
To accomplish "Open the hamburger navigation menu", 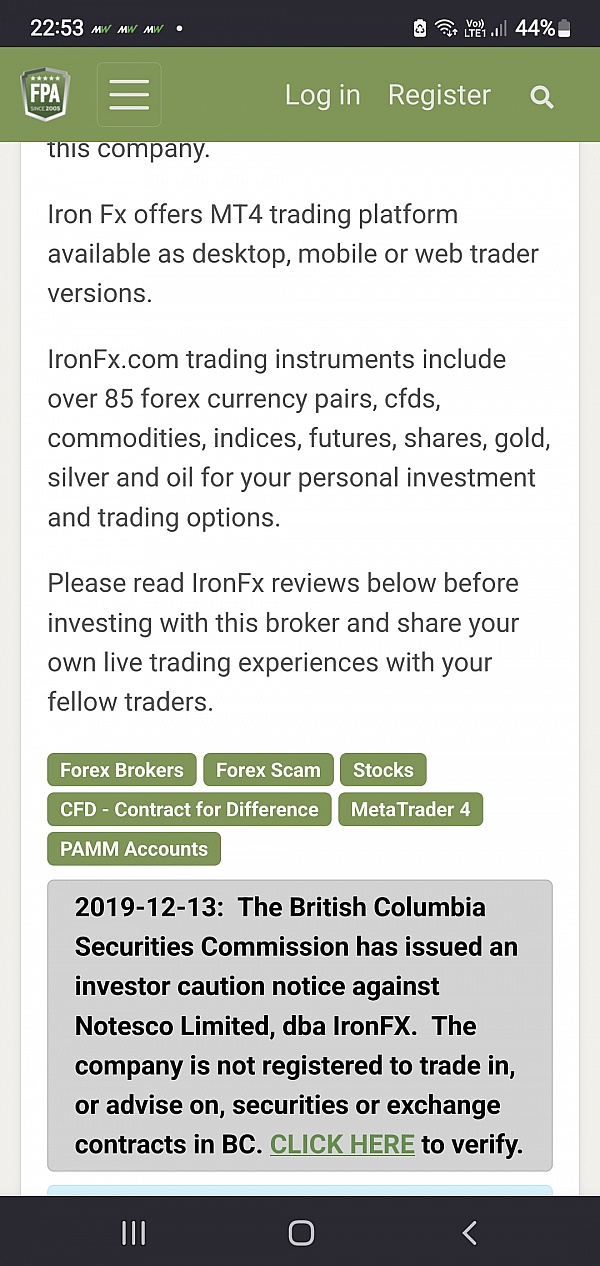I will (129, 94).
